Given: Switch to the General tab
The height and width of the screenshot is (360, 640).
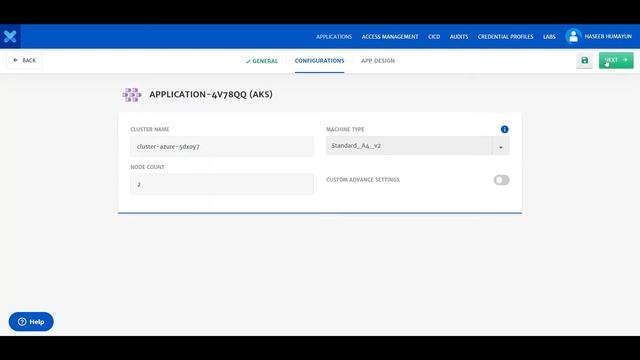Looking at the screenshot, I should point(262,61).
